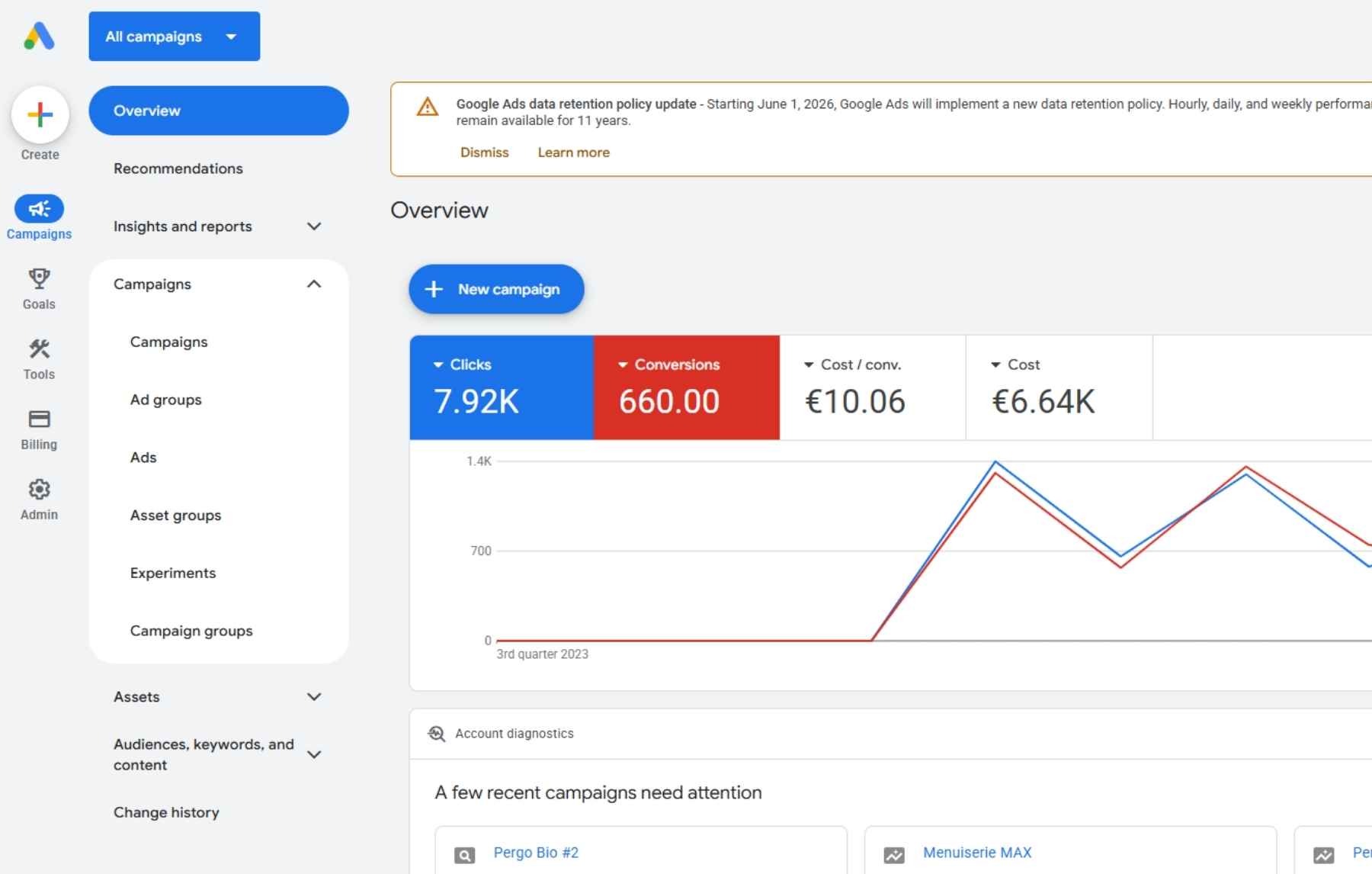Image resolution: width=1372 pixels, height=874 pixels.
Task: Open the Cost metric dropdown
Action: pos(1015,365)
